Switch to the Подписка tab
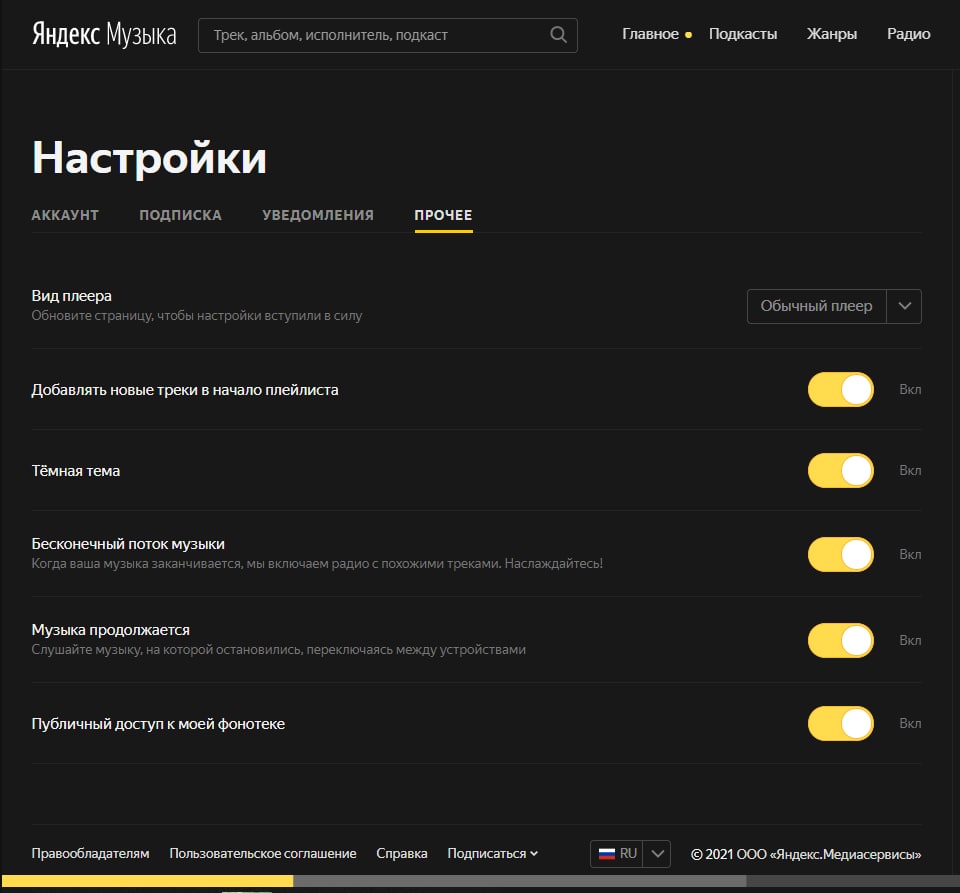This screenshot has height=893, width=960. click(x=180, y=215)
